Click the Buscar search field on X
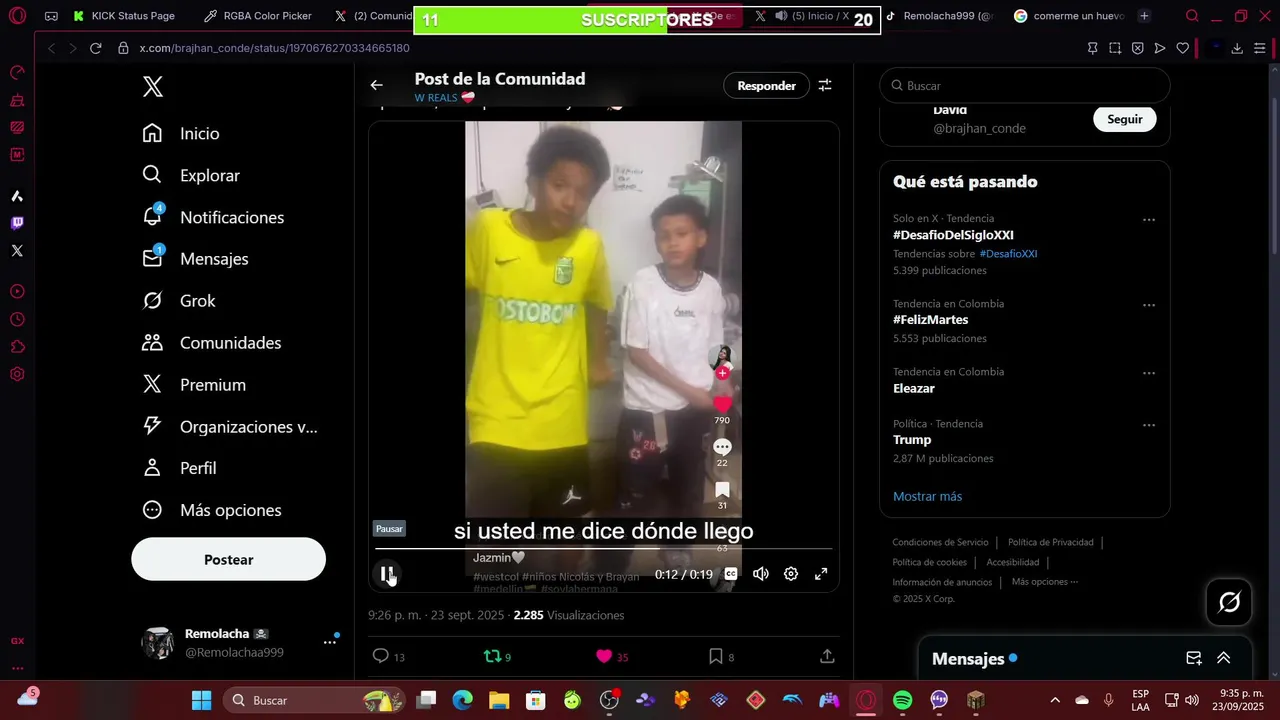The image size is (1280, 720). click(1024, 86)
